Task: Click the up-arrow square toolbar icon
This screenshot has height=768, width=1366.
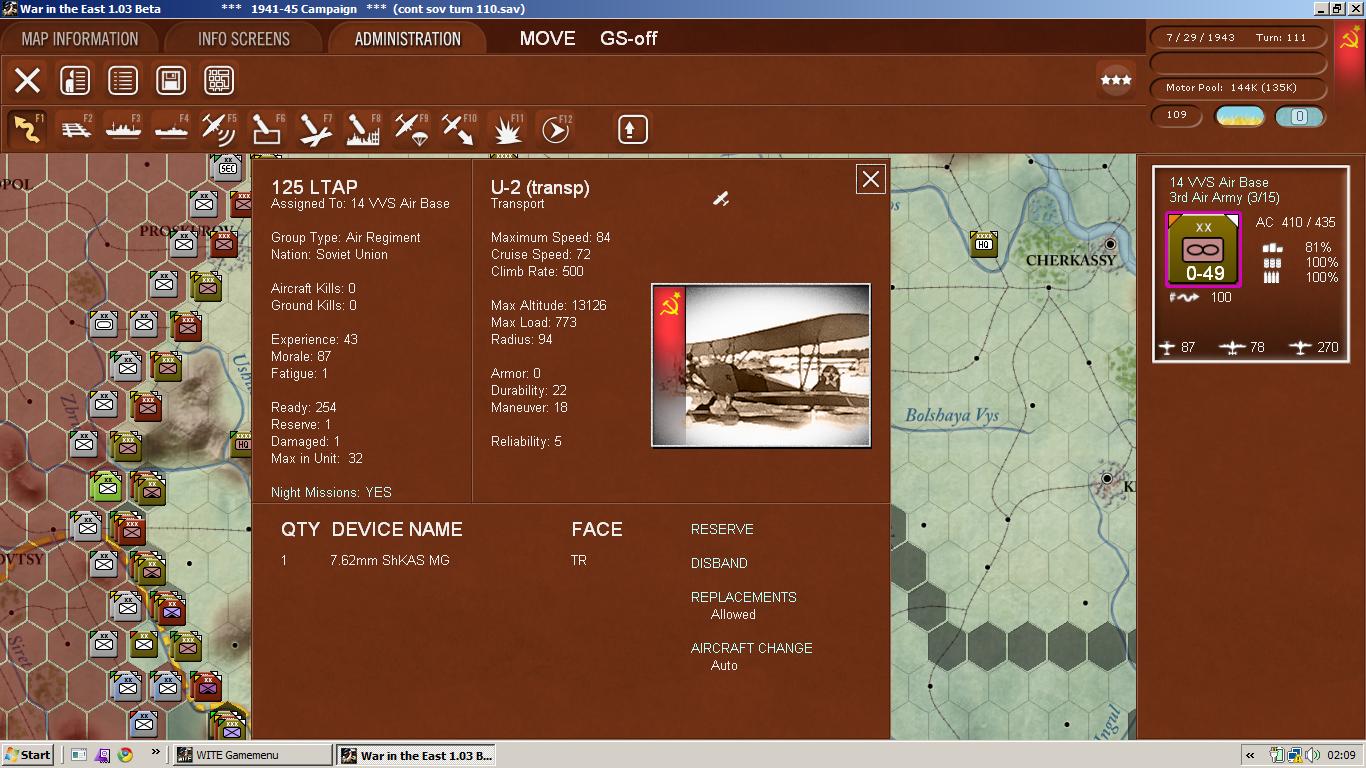Action: (632, 129)
